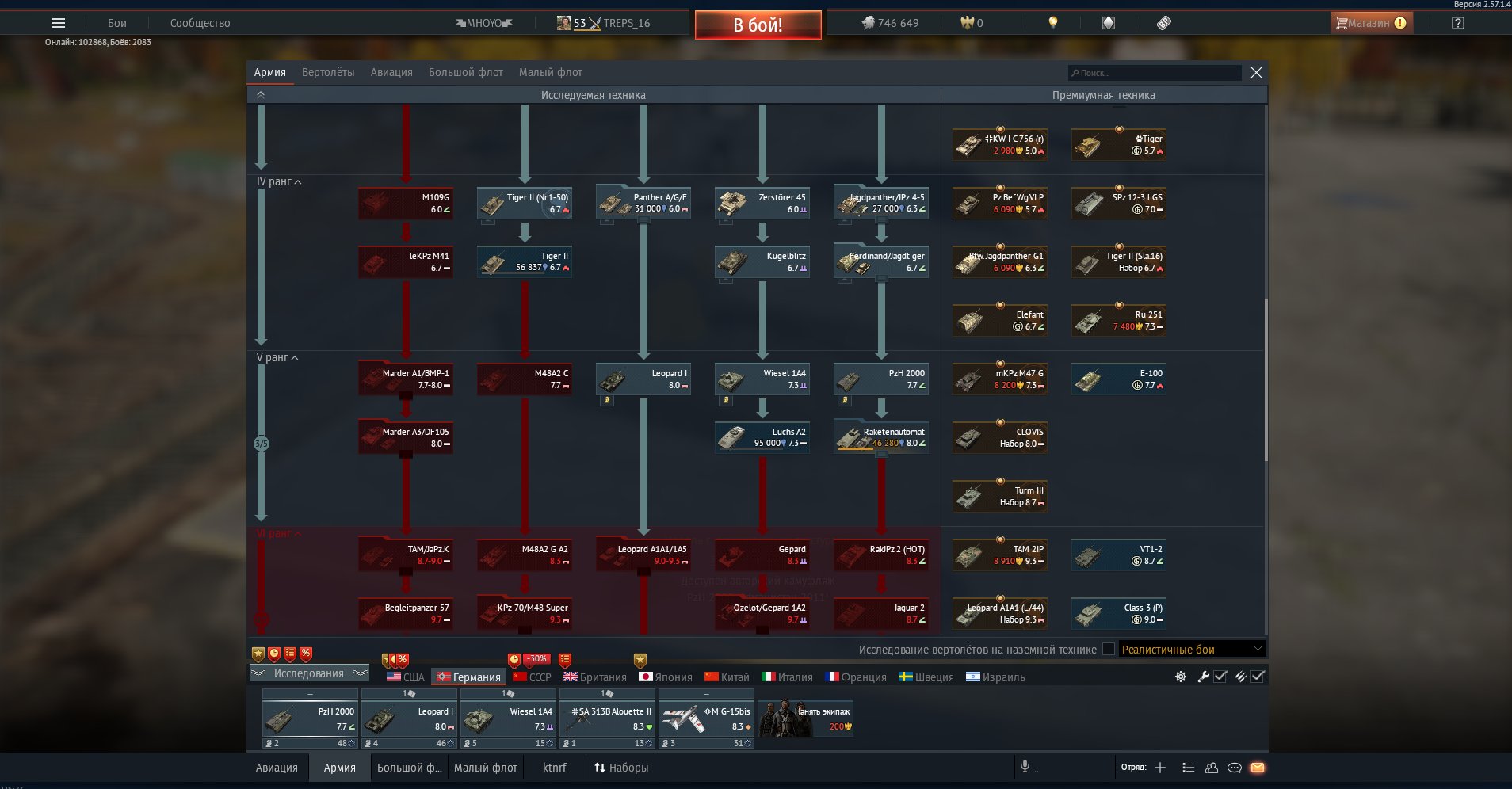1512x789 pixels.
Task: Click the golden eagles balance
Action: tap(972, 23)
